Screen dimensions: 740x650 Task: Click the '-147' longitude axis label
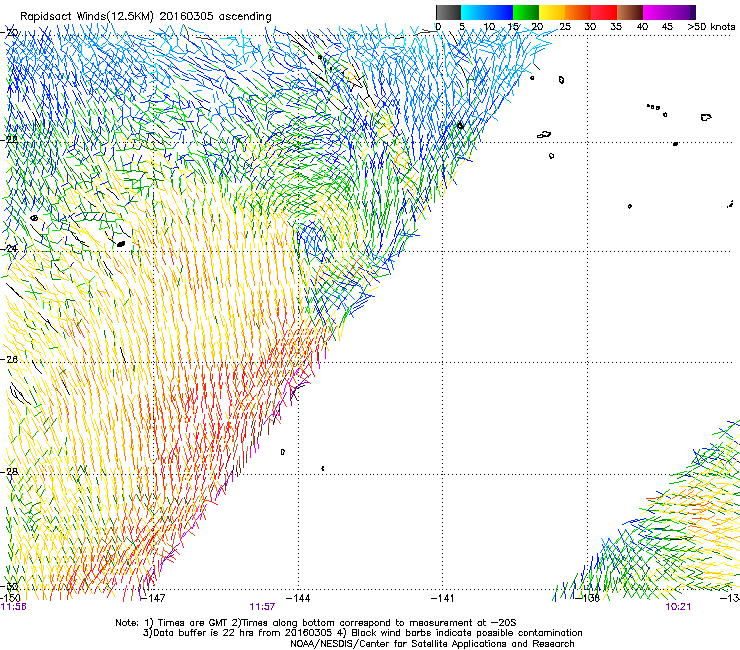click(x=153, y=598)
